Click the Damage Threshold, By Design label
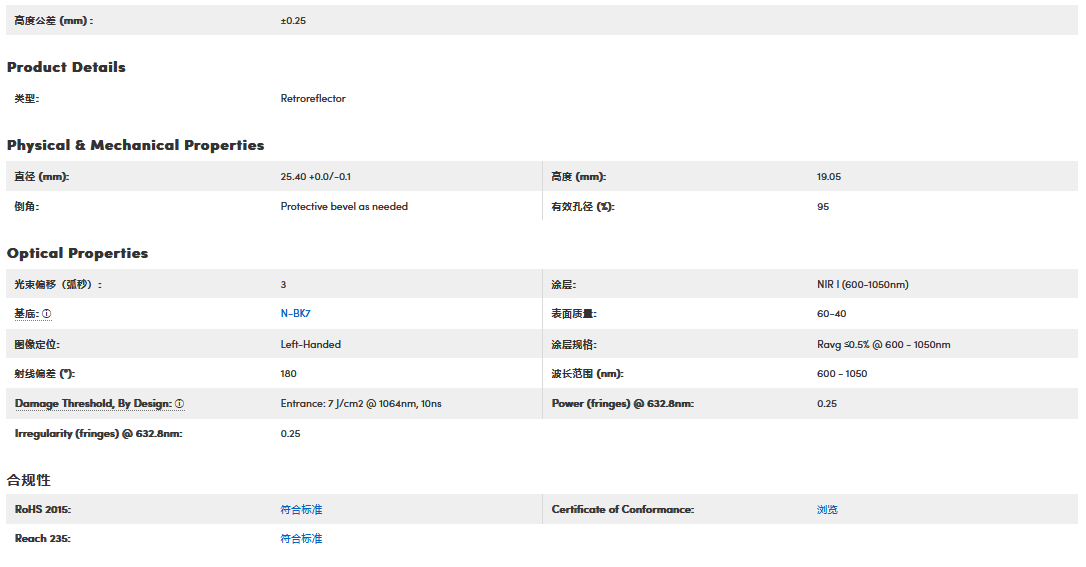 point(93,404)
